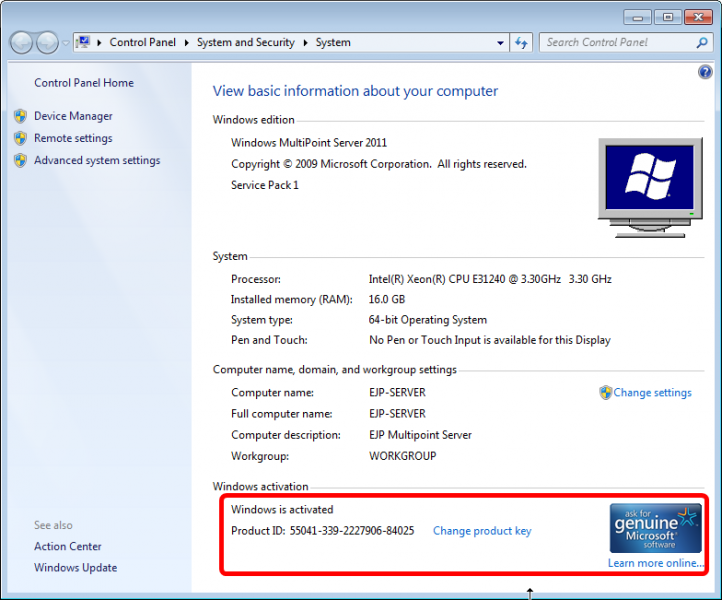Click the Back navigation arrow button
Image resolution: width=722 pixels, height=600 pixels.
tap(21, 43)
